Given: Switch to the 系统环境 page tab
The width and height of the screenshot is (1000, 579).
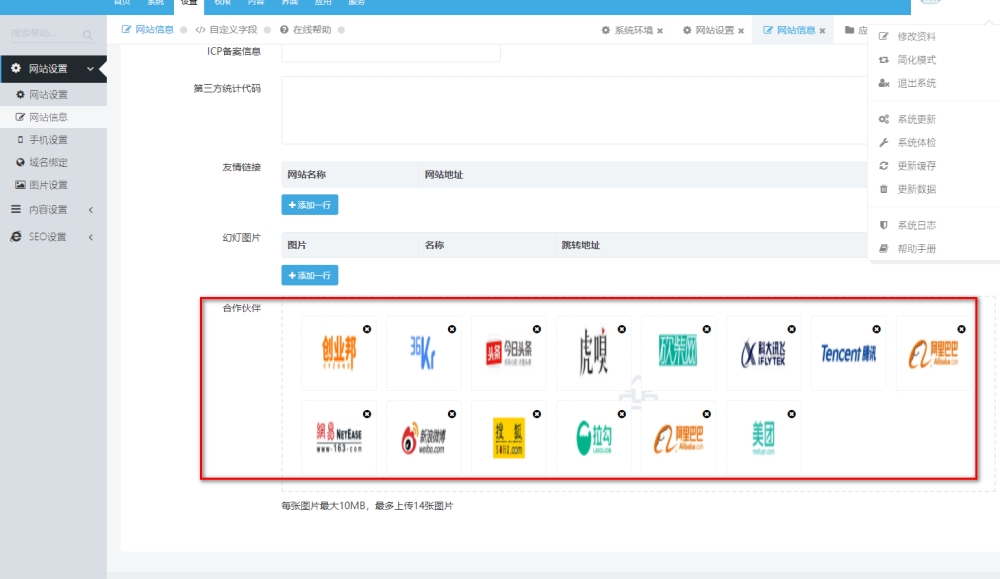Looking at the screenshot, I should click(x=628, y=30).
